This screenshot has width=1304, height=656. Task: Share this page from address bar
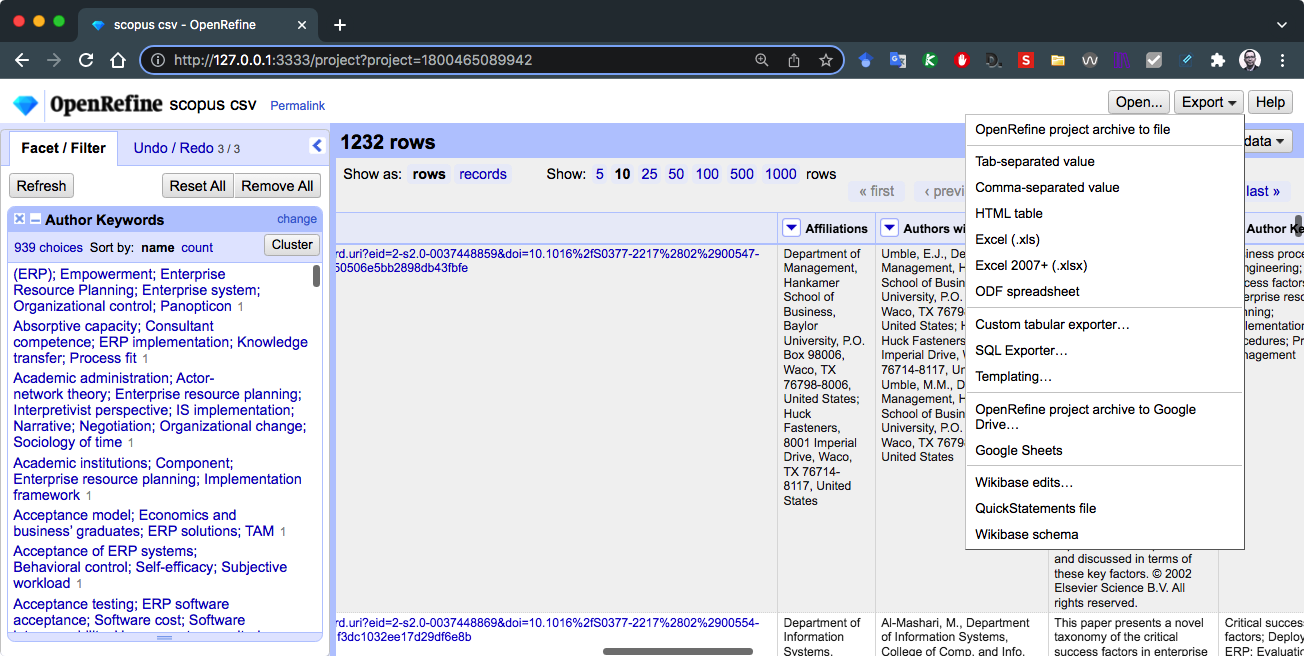click(x=794, y=60)
